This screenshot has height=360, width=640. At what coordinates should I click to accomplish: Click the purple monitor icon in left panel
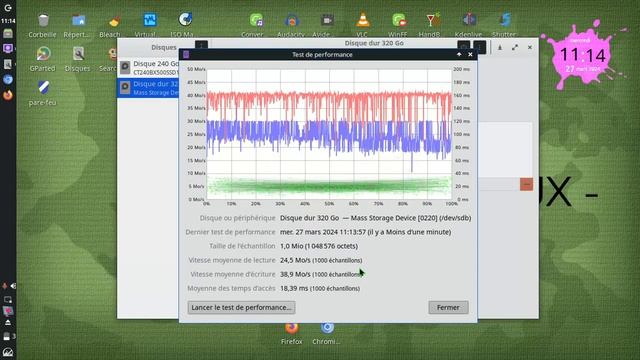point(8,49)
